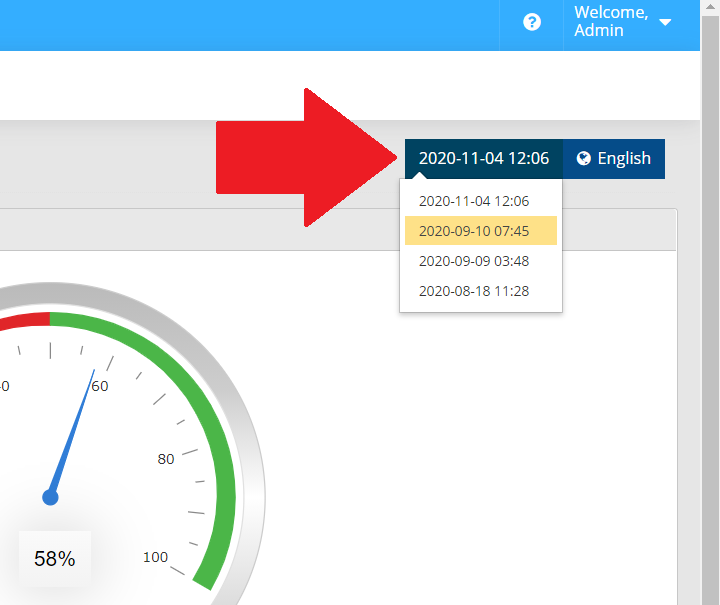
Task: Click the red segment of the gauge
Action: pyautogui.click(x=25, y=320)
